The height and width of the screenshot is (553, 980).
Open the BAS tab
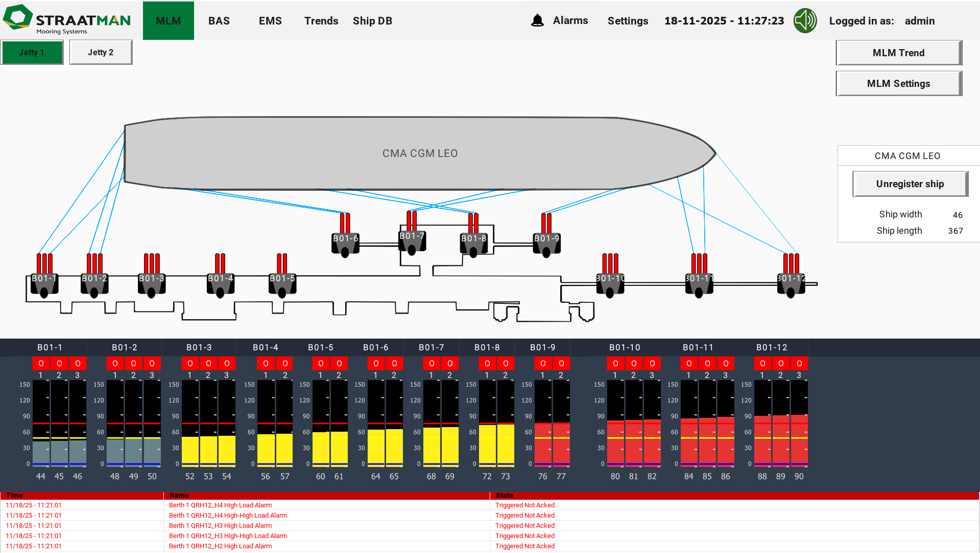click(x=219, y=21)
